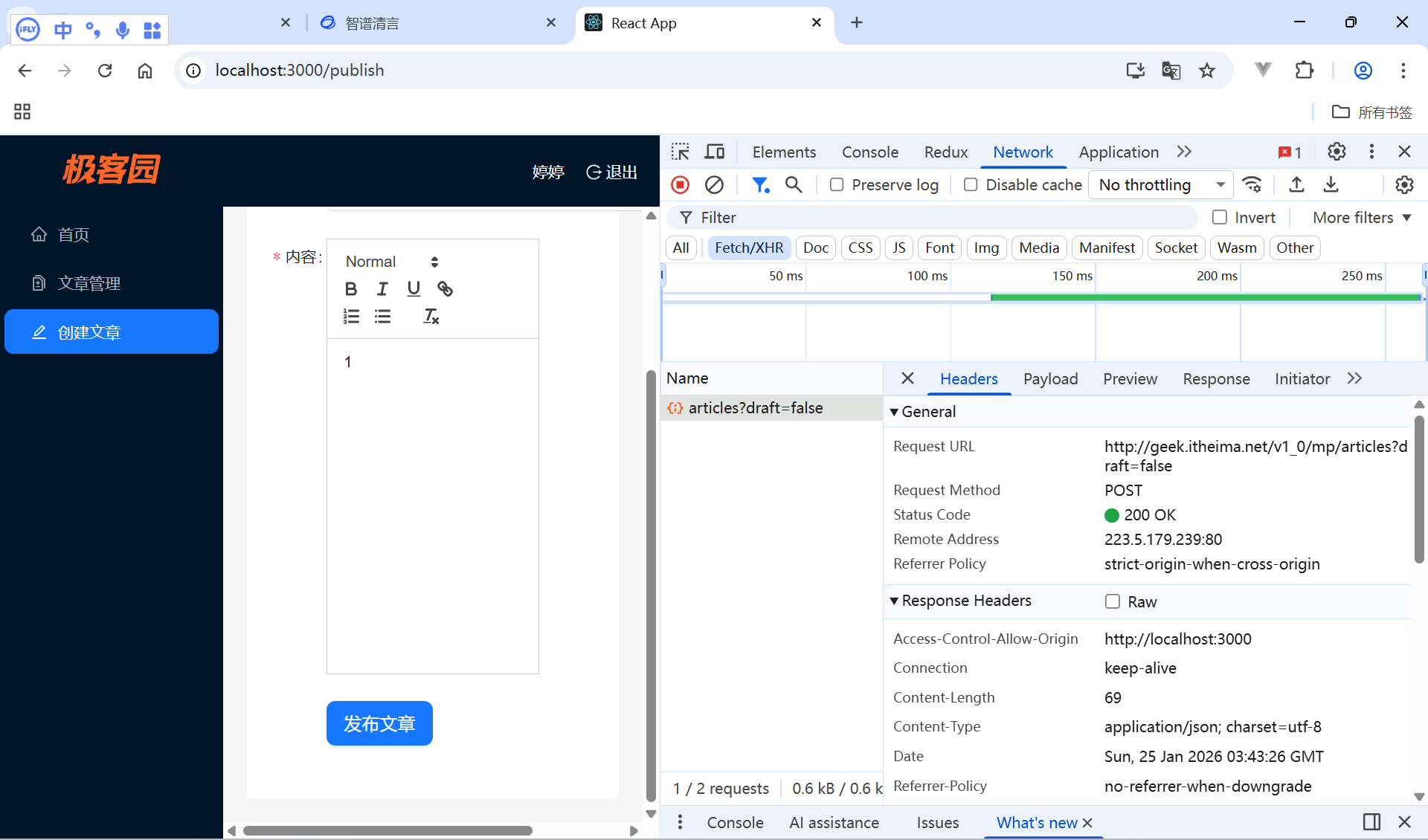The height and width of the screenshot is (840, 1428).
Task: Click the italic formatting icon
Action: tap(382, 289)
